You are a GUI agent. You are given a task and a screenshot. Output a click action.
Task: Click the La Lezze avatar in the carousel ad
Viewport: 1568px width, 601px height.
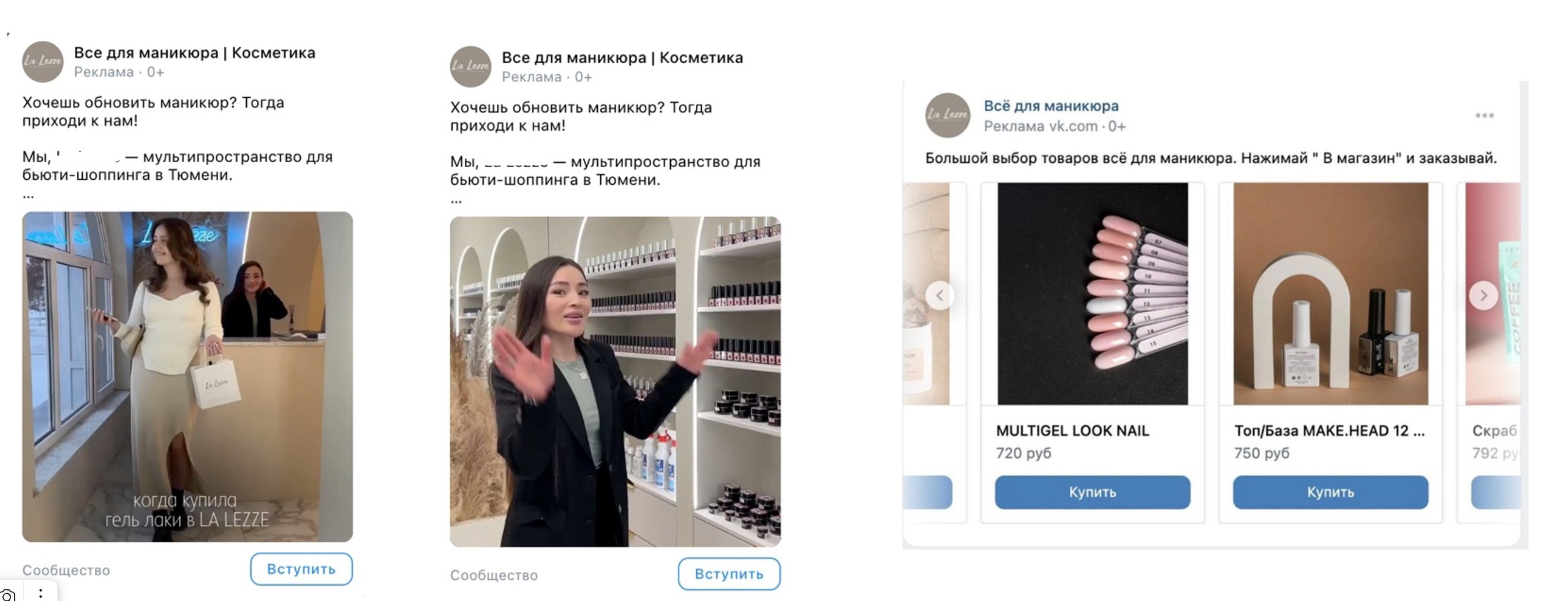[947, 115]
